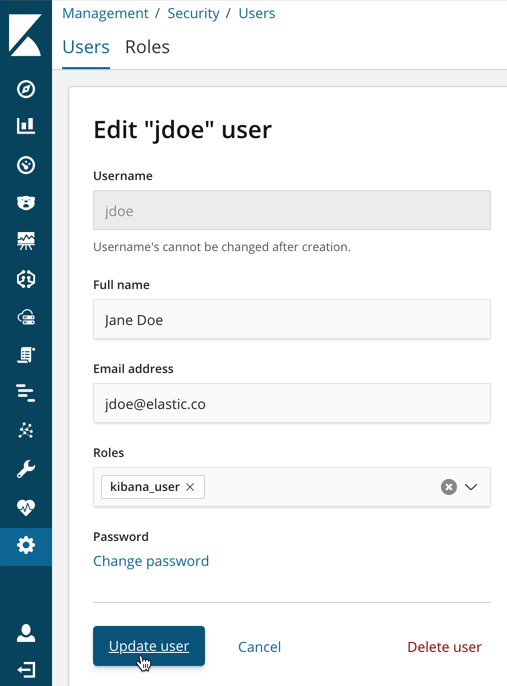Clear all selected roles with the circle X
Image resolution: width=507 pixels, height=686 pixels.
[x=449, y=487]
